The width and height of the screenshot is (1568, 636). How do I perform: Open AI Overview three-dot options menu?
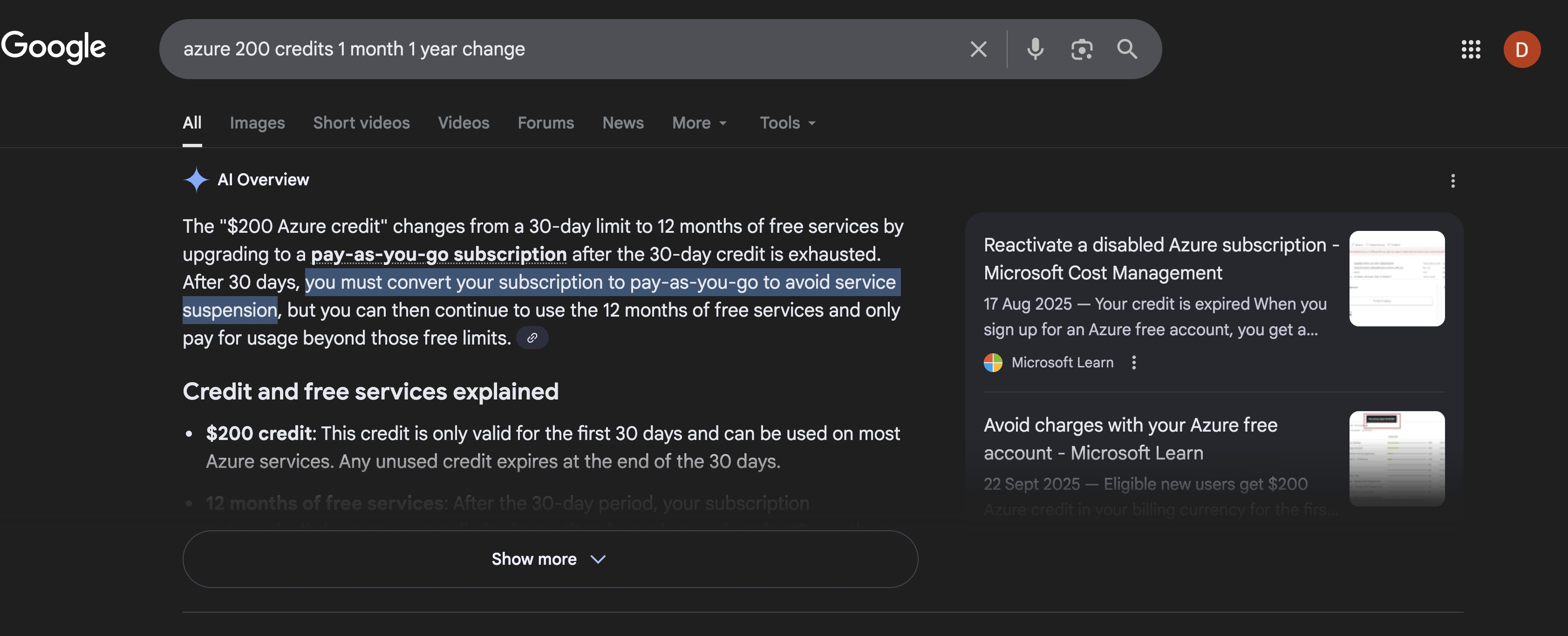tap(1452, 181)
